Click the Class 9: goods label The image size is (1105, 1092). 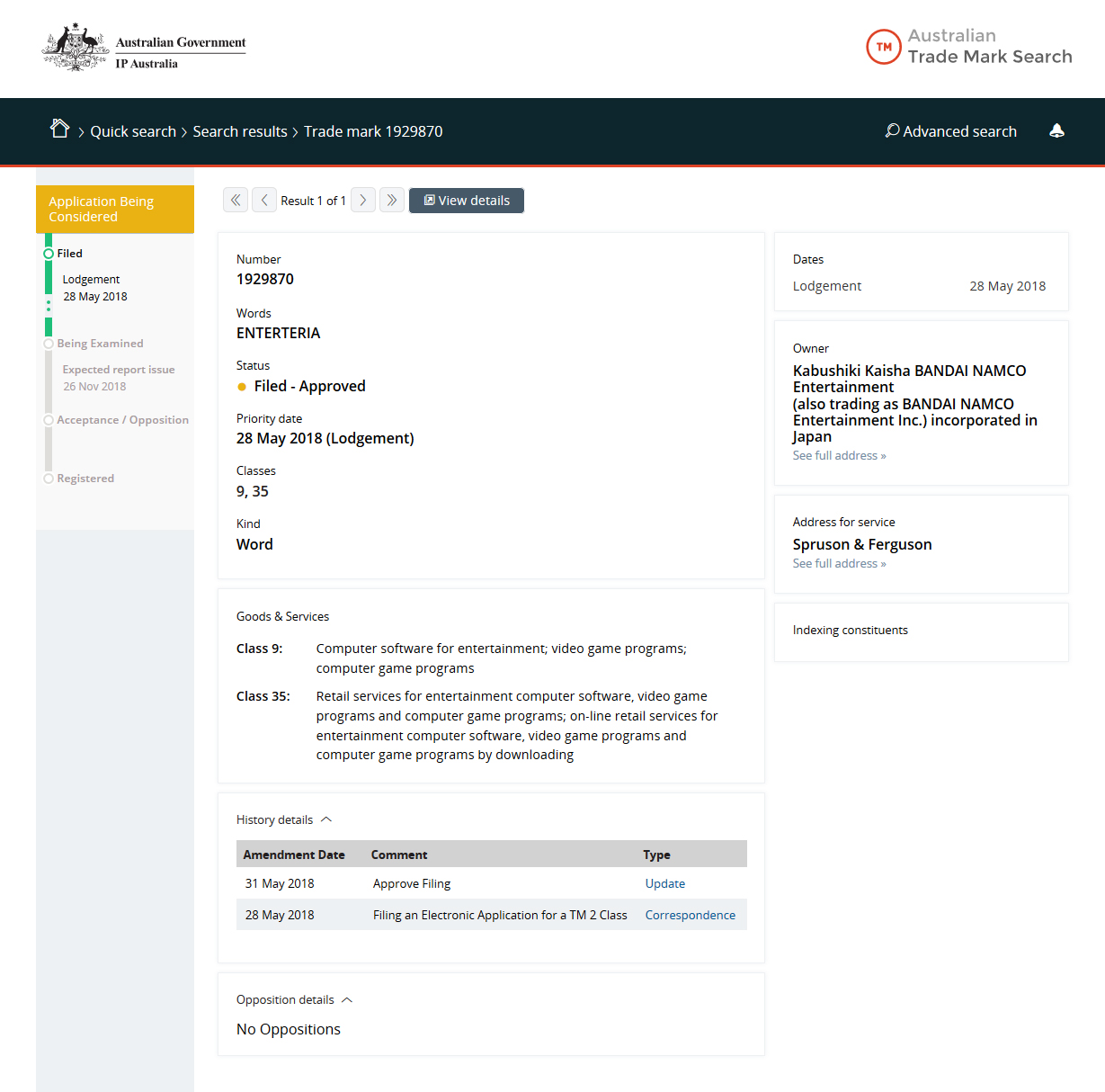(x=259, y=649)
